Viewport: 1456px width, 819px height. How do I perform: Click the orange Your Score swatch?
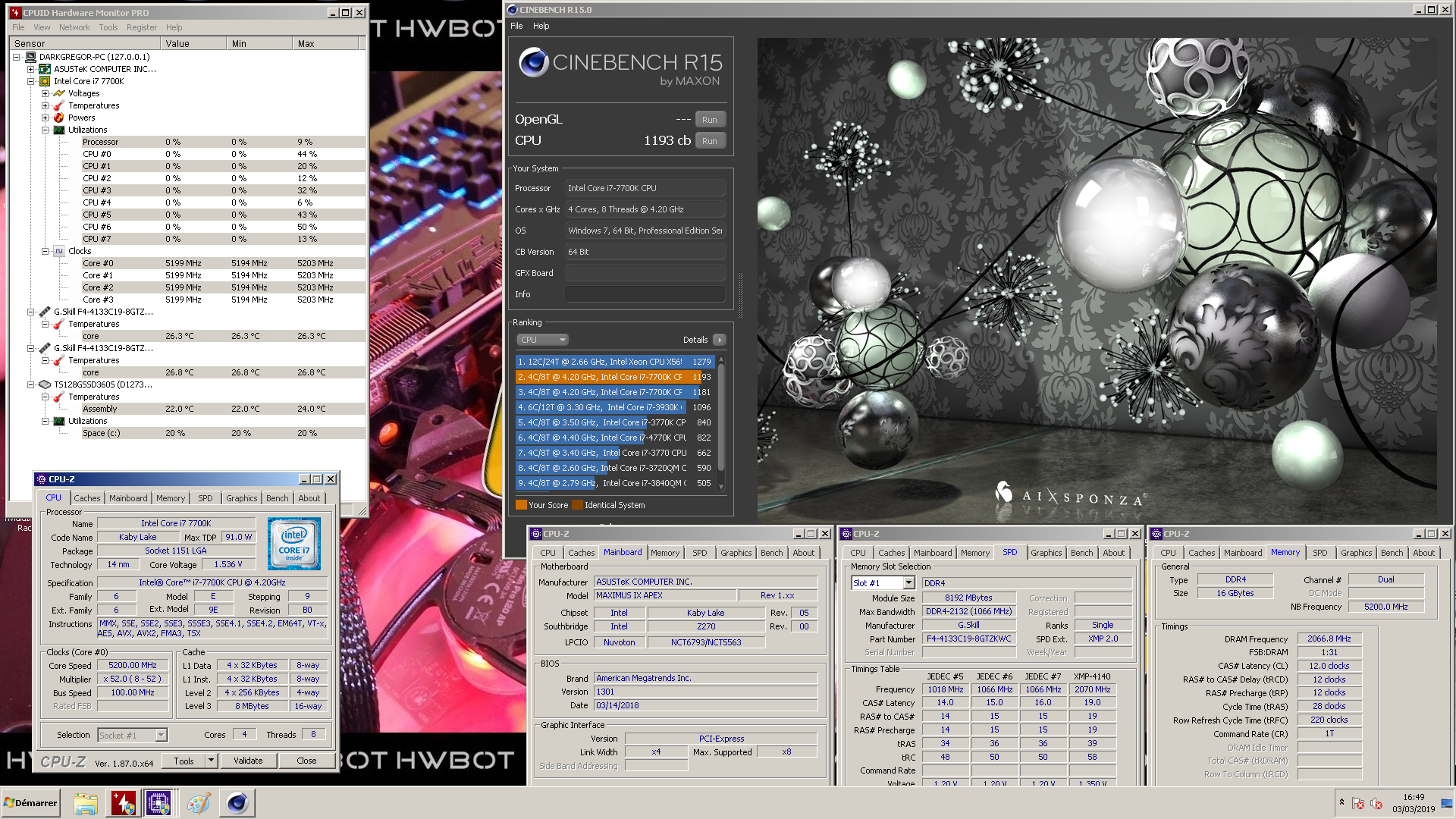coord(521,505)
